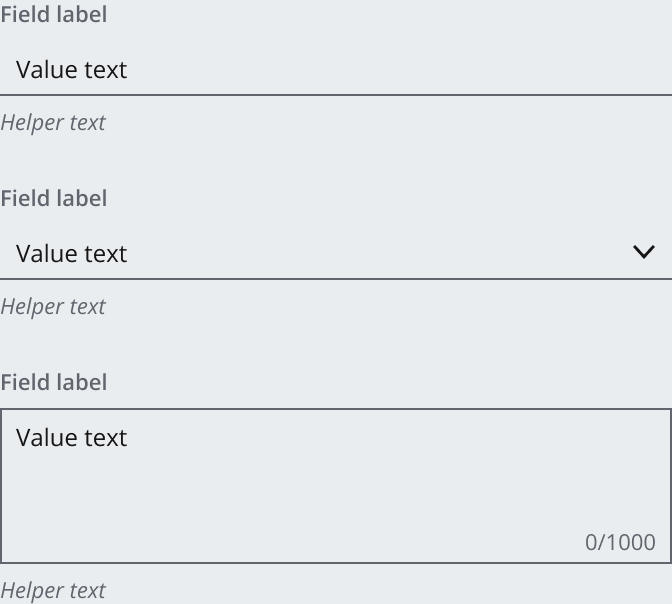The image size is (672, 604).
Task: Click inside the single-line text input
Action: click(336, 70)
